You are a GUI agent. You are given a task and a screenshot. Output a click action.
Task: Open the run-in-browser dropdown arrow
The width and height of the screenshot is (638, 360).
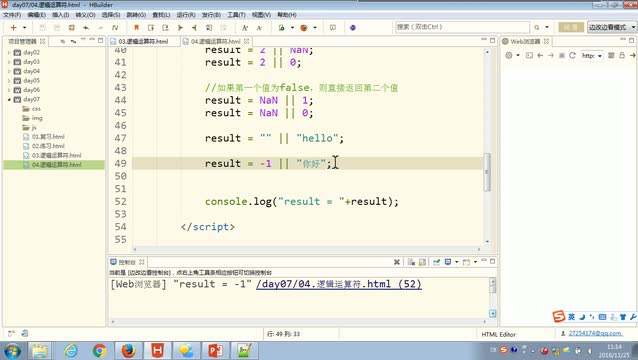click(x=292, y=28)
